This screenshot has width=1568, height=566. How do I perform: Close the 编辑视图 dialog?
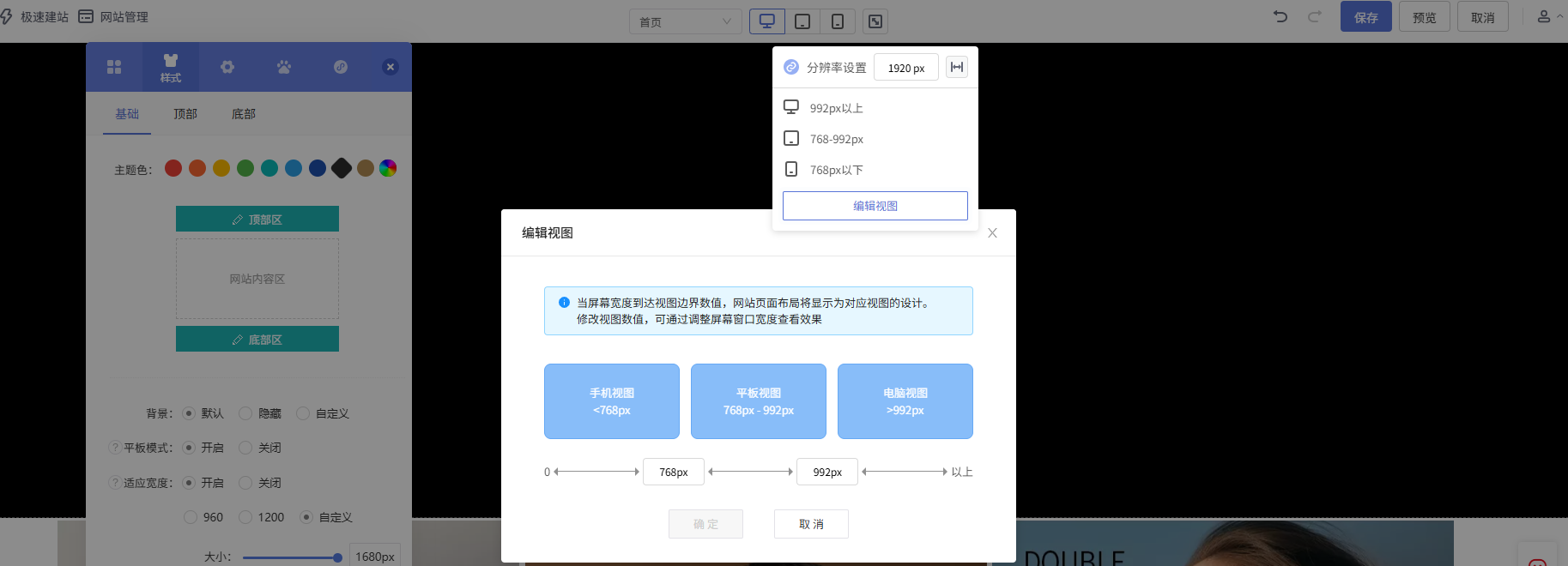992,232
